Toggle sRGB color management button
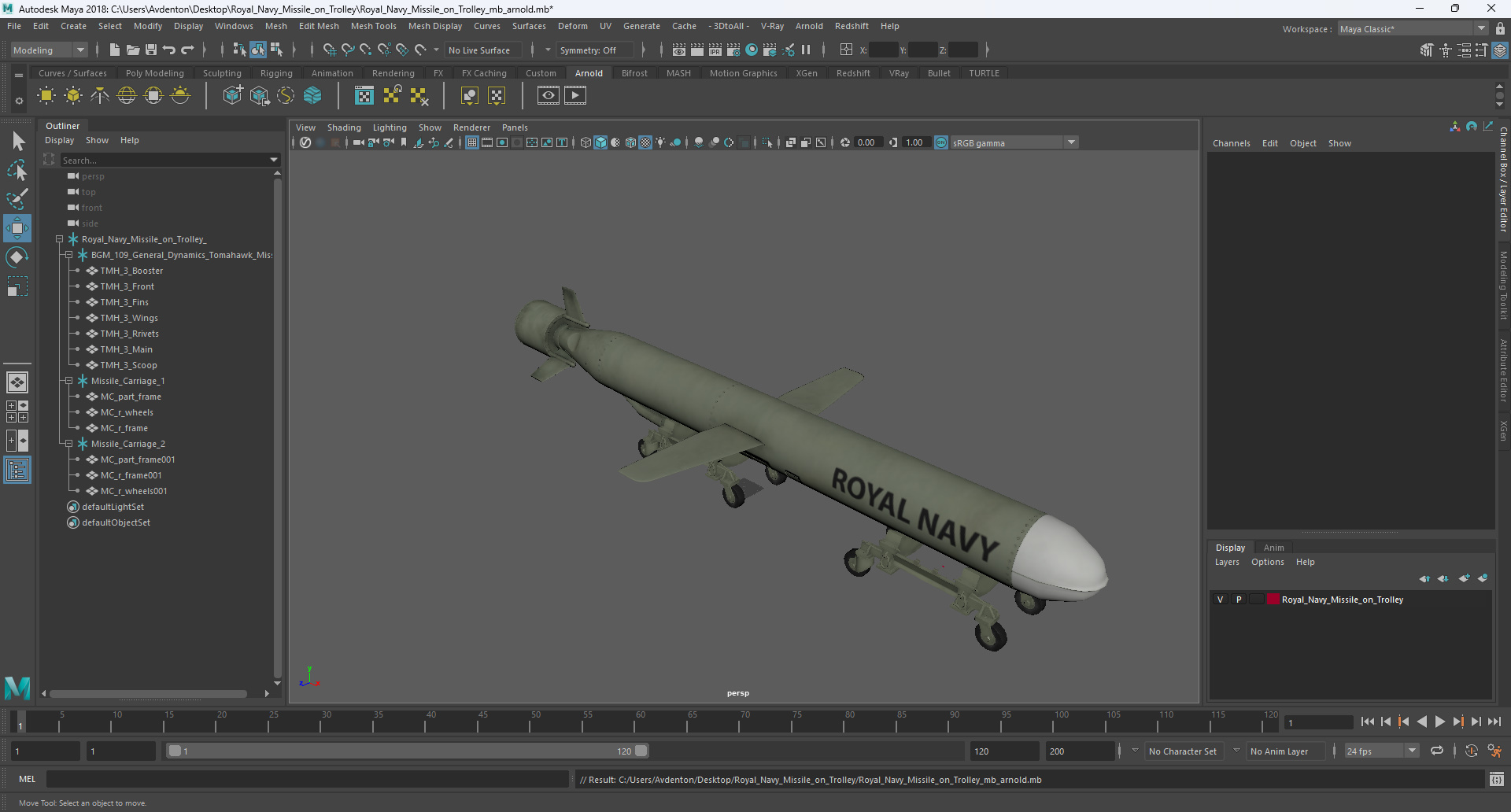This screenshot has height=812, width=1511. 941,142
